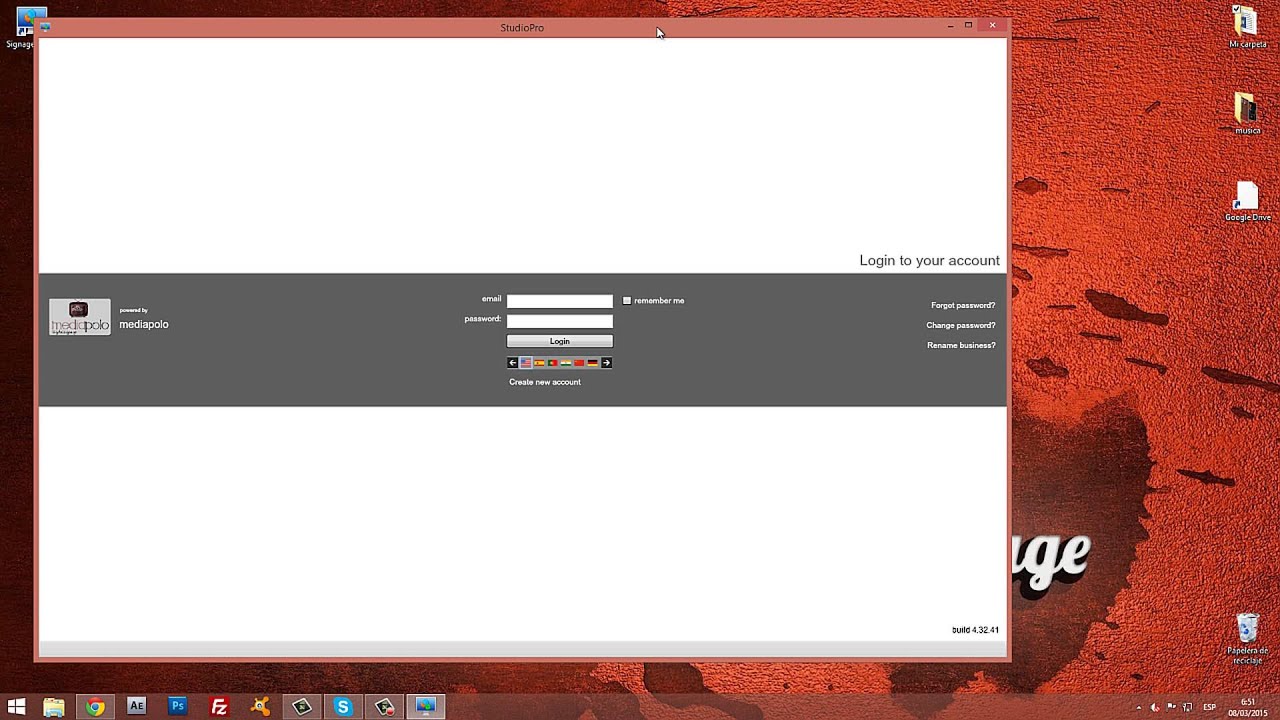
Task: Open the Mi carpeta desktop folder
Action: (1247, 27)
